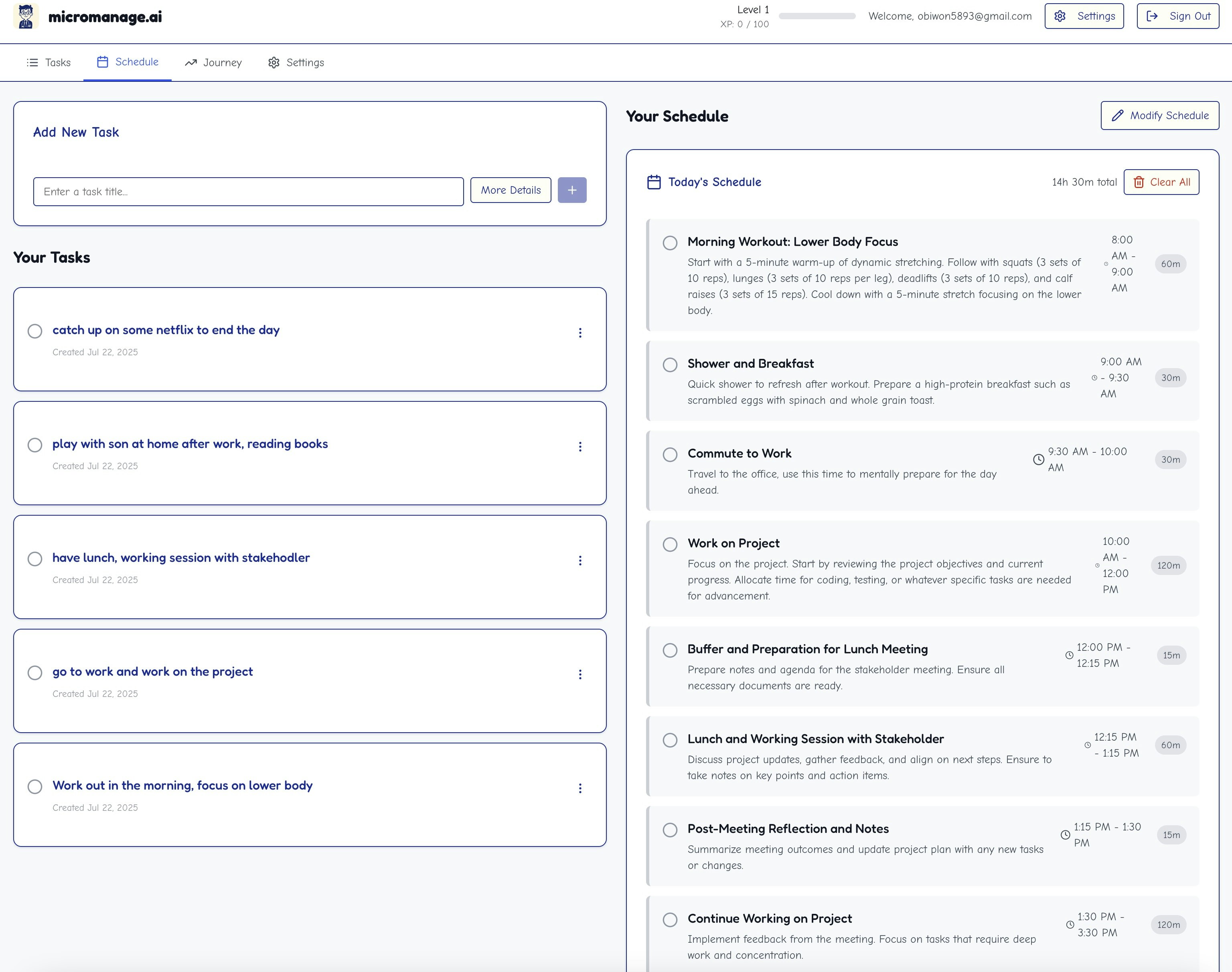Click the micromanage.ai mascot logo

(26, 16)
